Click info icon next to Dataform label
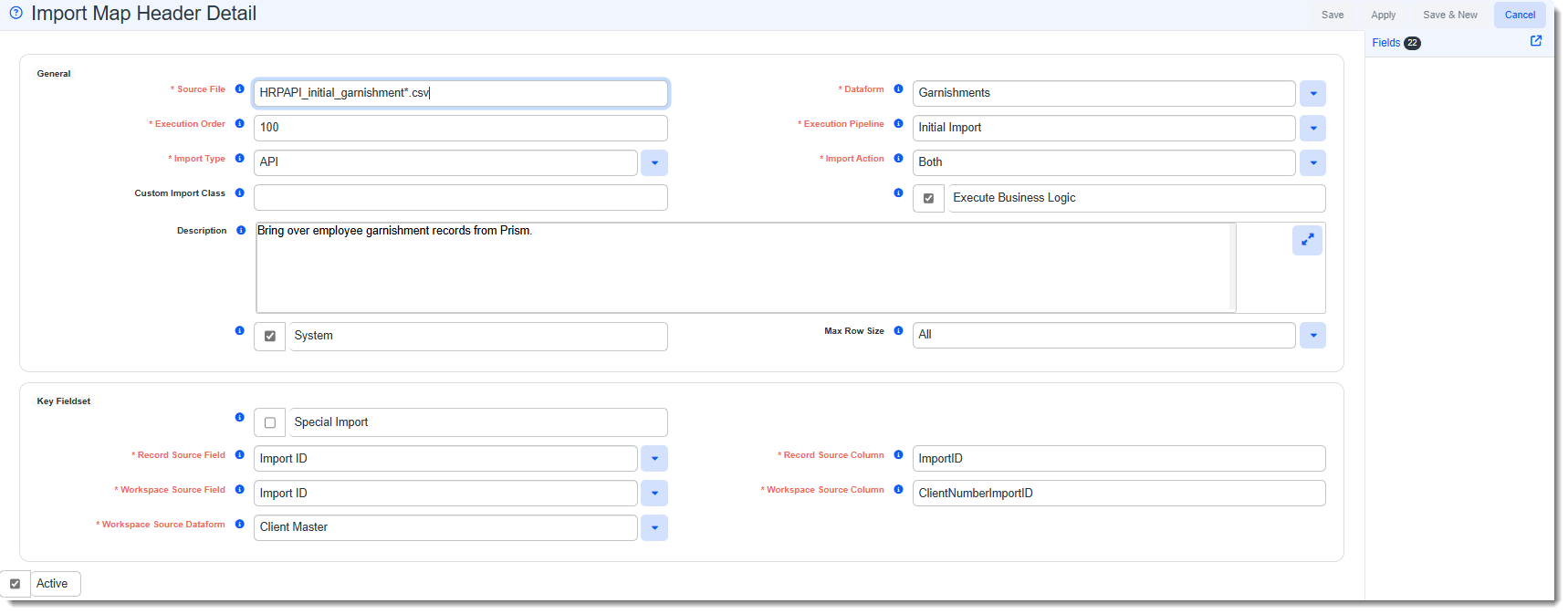 pos(898,89)
